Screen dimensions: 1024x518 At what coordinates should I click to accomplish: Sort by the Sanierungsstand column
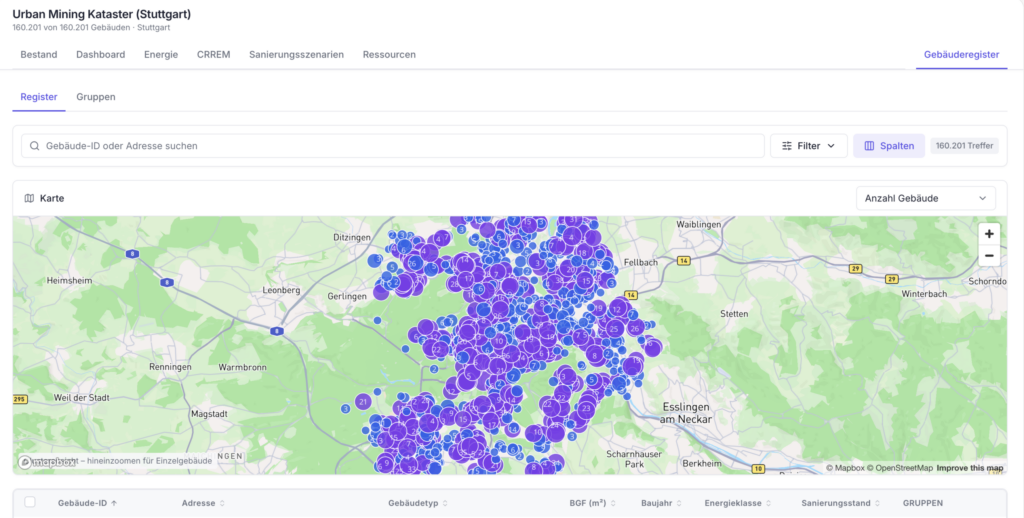[x=840, y=503]
